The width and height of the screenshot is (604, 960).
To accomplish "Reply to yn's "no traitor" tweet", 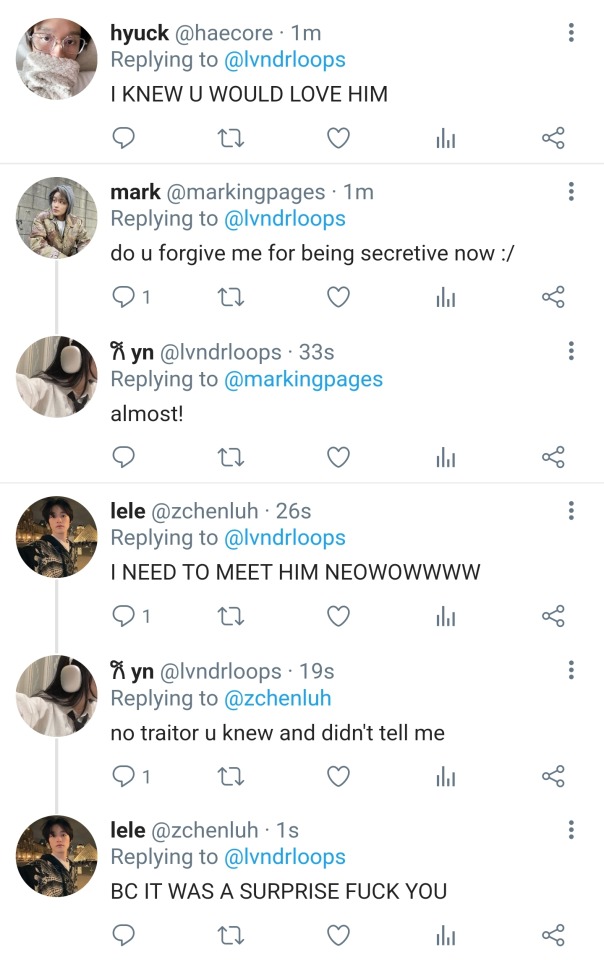I will click(123, 776).
